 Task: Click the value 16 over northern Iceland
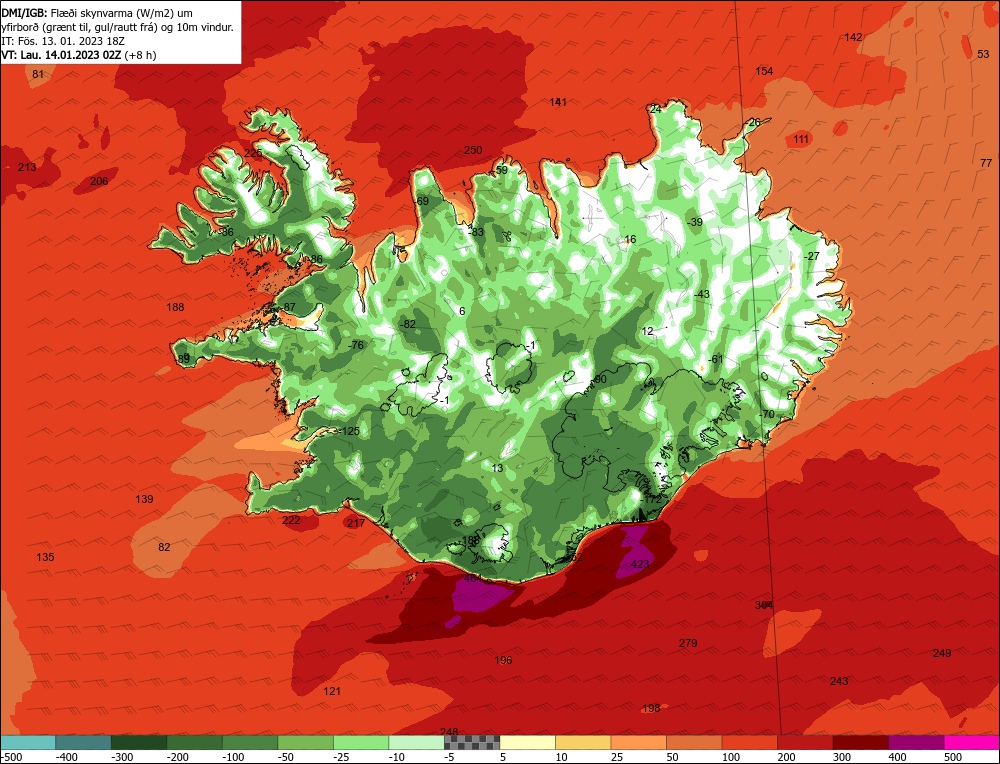(630, 239)
